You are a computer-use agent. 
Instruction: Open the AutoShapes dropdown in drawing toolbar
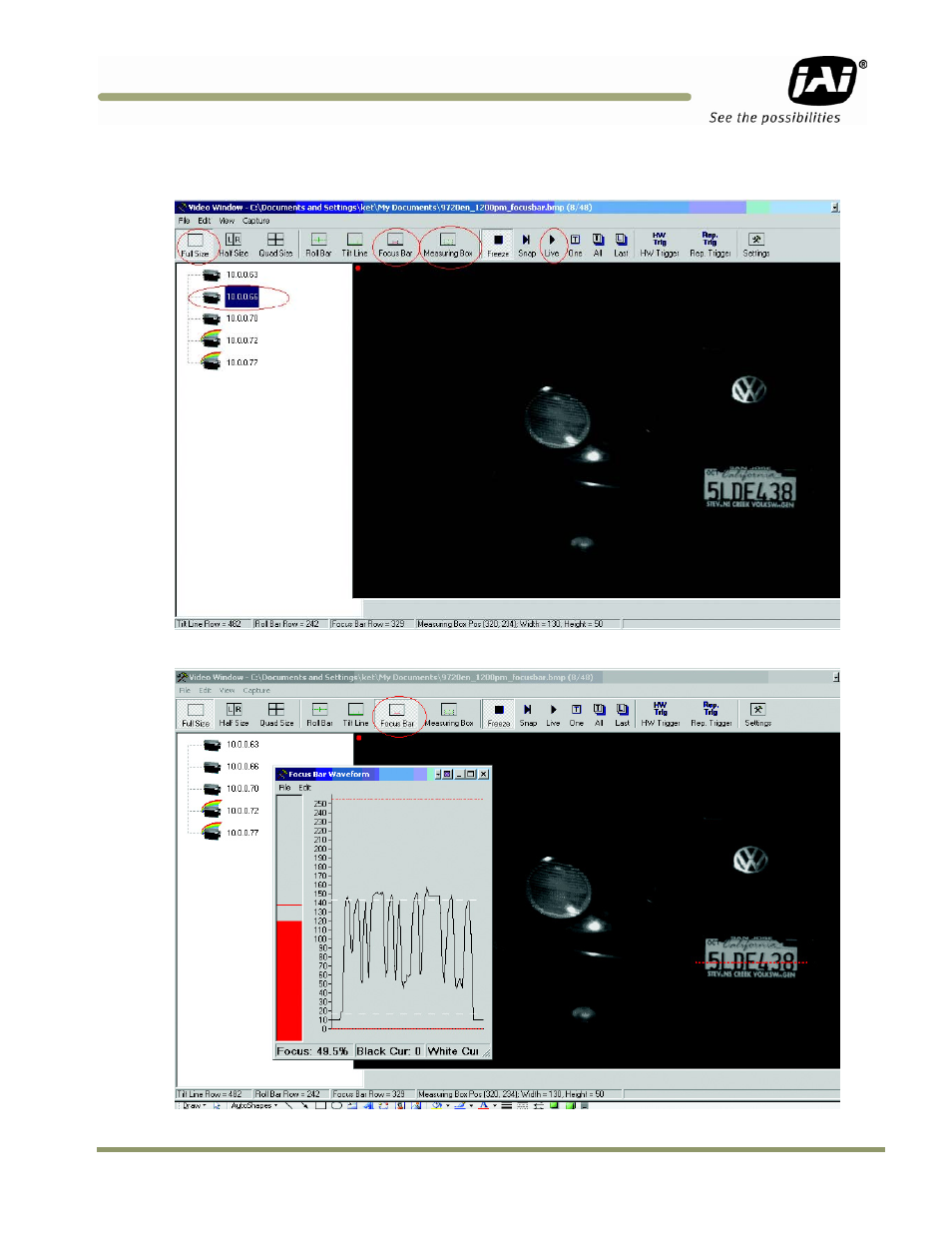pos(254,1105)
